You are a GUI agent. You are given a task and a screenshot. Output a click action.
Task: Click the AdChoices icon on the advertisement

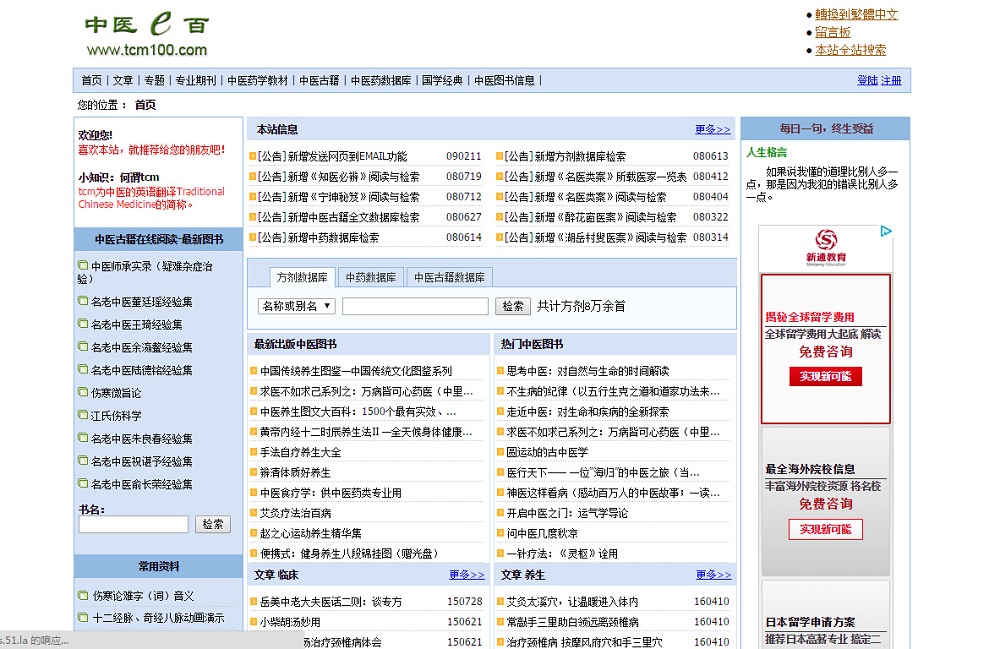pos(885,232)
